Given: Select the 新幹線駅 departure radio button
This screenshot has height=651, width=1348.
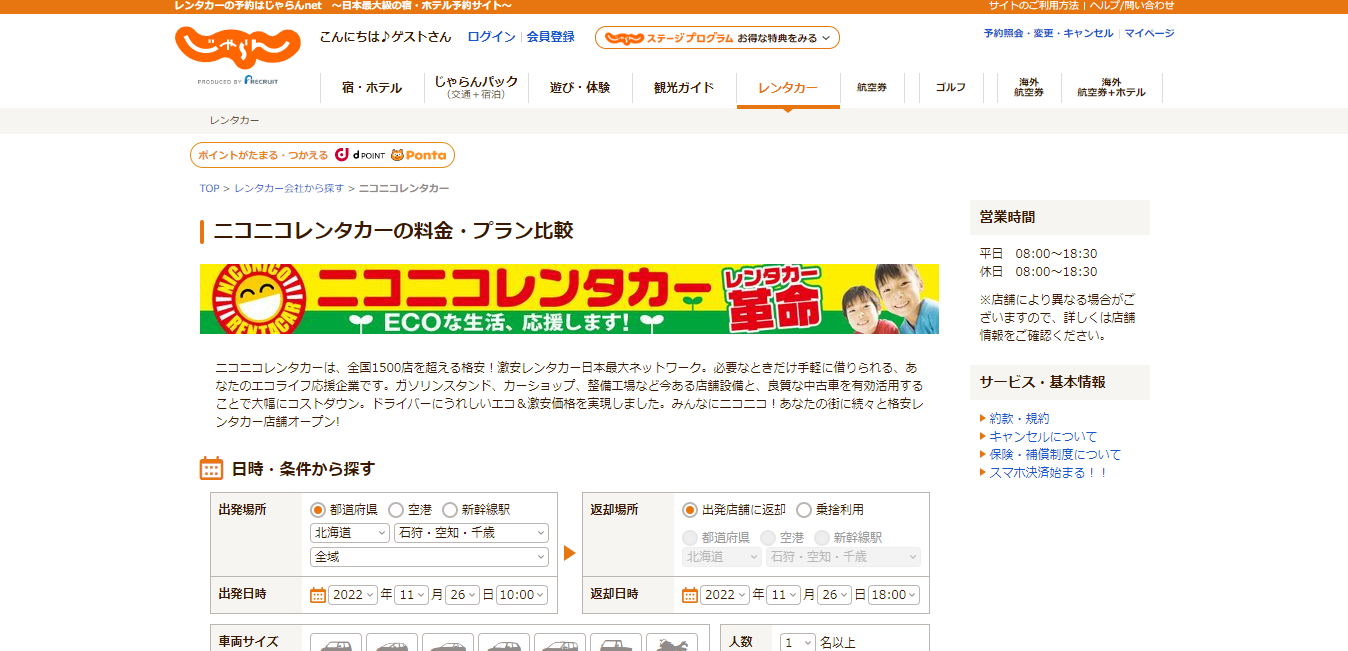Looking at the screenshot, I should point(450,510).
